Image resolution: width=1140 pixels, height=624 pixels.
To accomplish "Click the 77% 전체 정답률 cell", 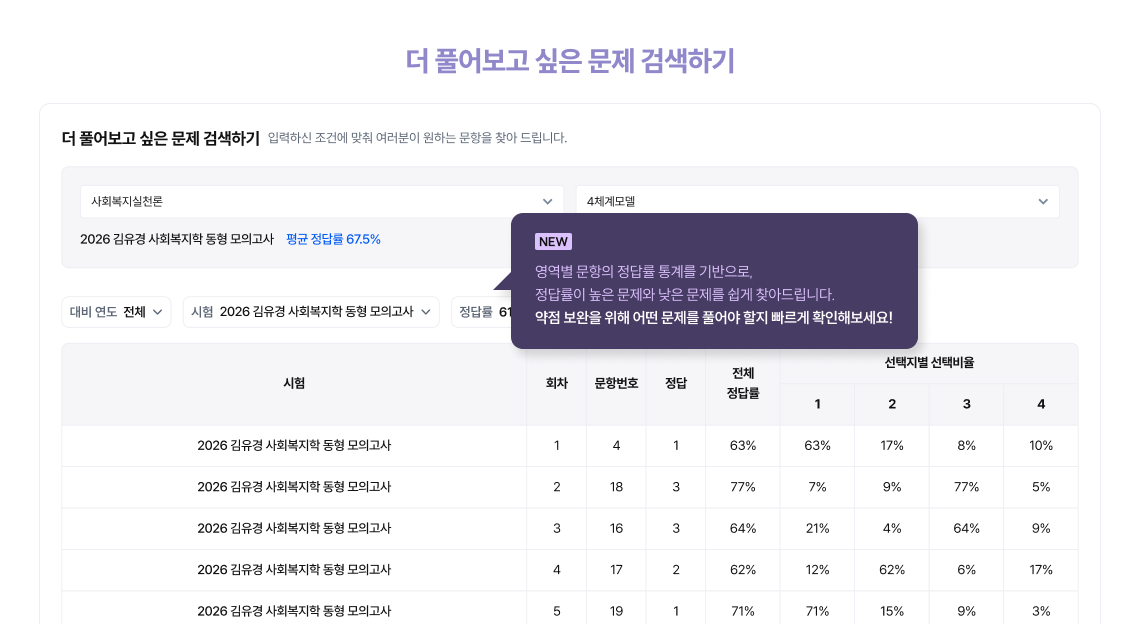I will (x=742, y=487).
